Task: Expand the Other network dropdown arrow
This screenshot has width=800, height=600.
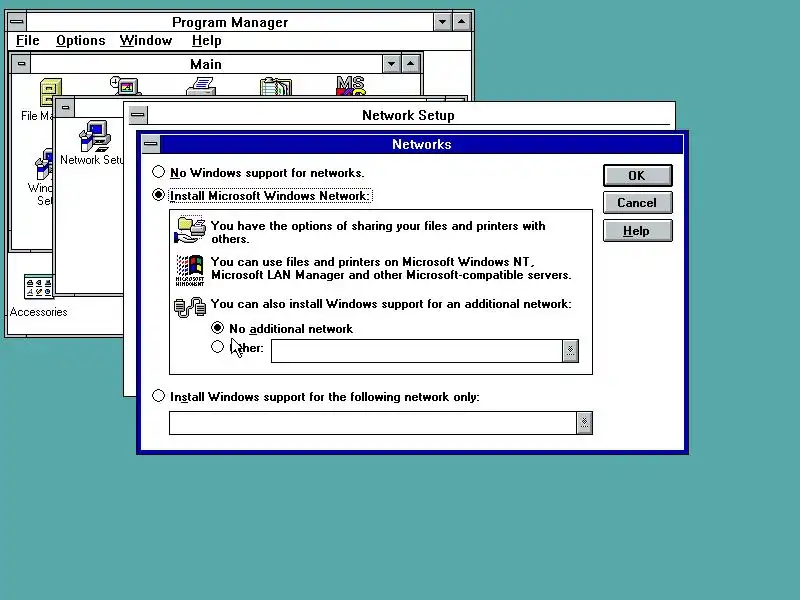Action: (x=570, y=351)
